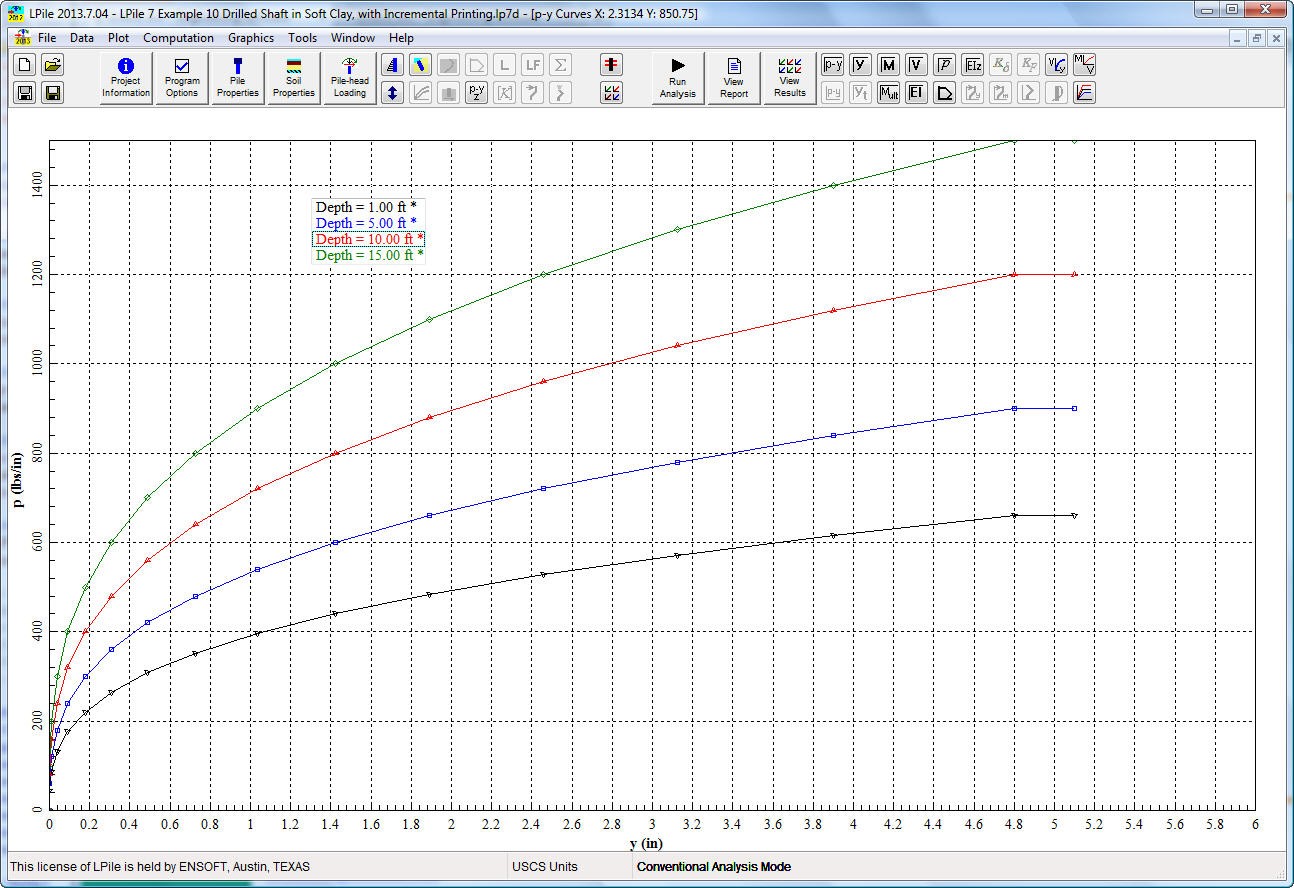Click the View Results button
Image resolution: width=1294 pixels, height=888 pixels.
pos(790,78)
